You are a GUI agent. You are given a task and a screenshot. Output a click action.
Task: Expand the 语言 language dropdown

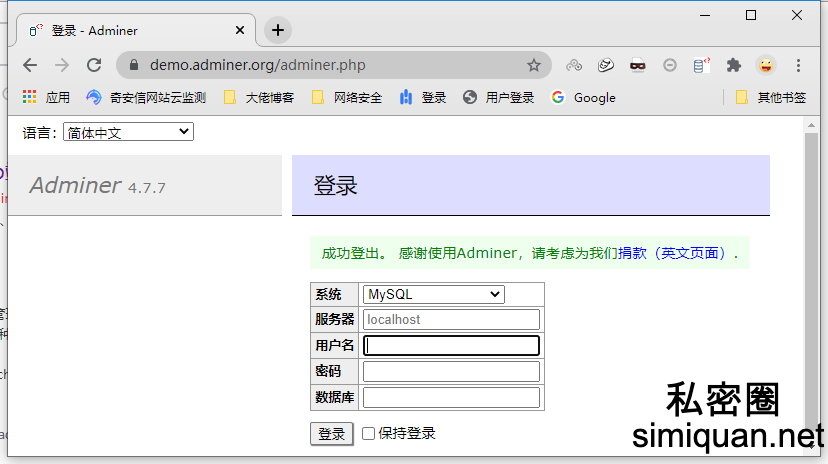128,132
